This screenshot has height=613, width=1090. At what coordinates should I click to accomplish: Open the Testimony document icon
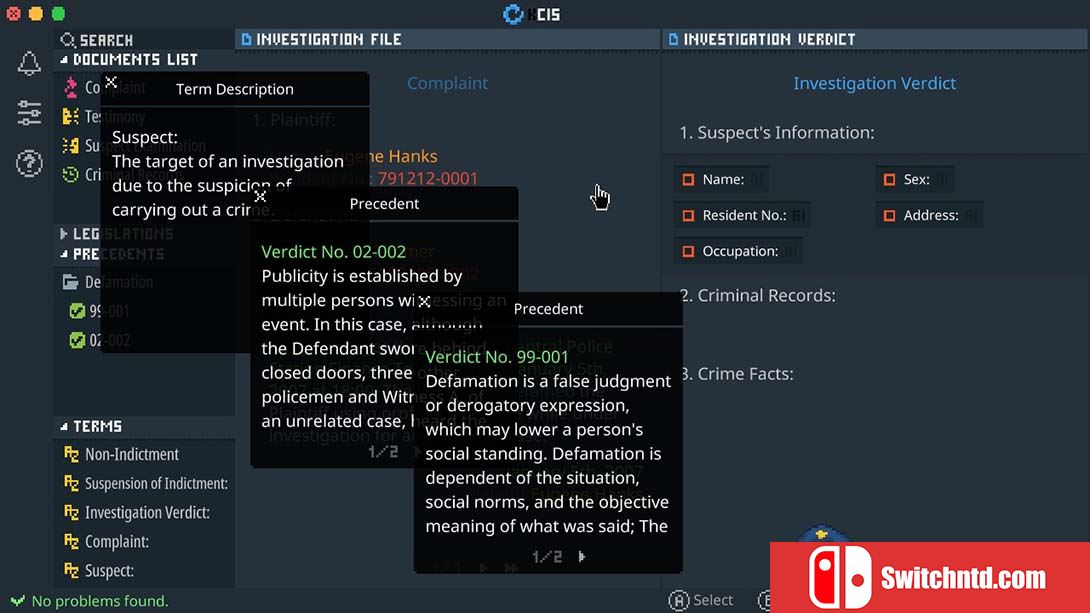click(70, 117)
